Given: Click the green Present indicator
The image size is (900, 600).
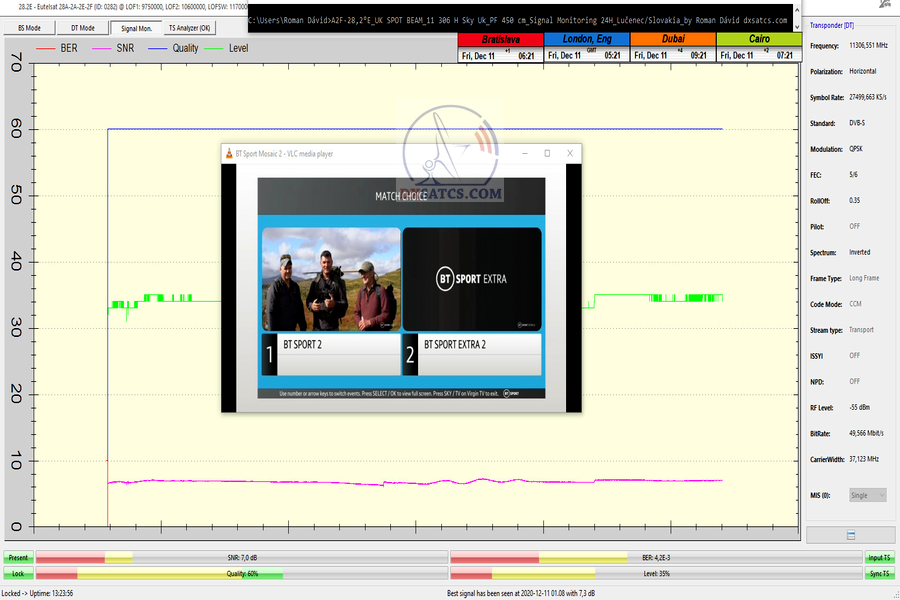Looking at the screenshot, I should tap(17, 558).
